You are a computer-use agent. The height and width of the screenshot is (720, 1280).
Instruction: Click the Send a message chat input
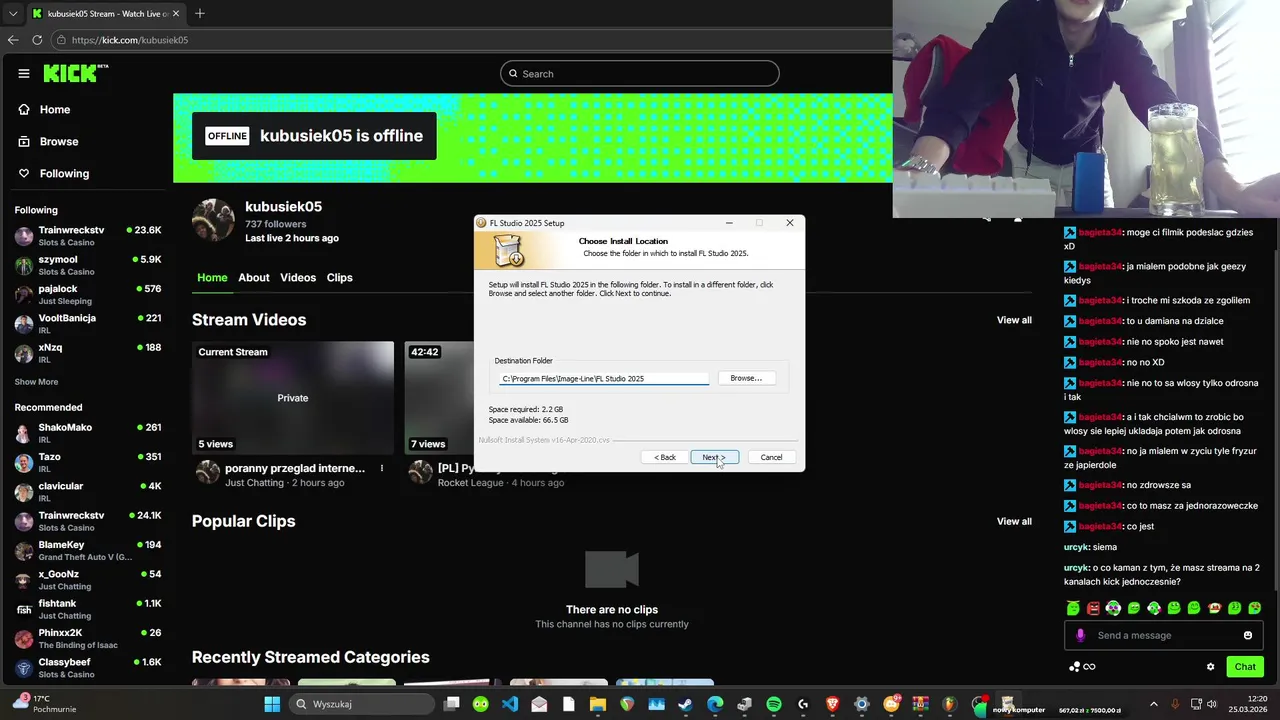(1163, 635)
